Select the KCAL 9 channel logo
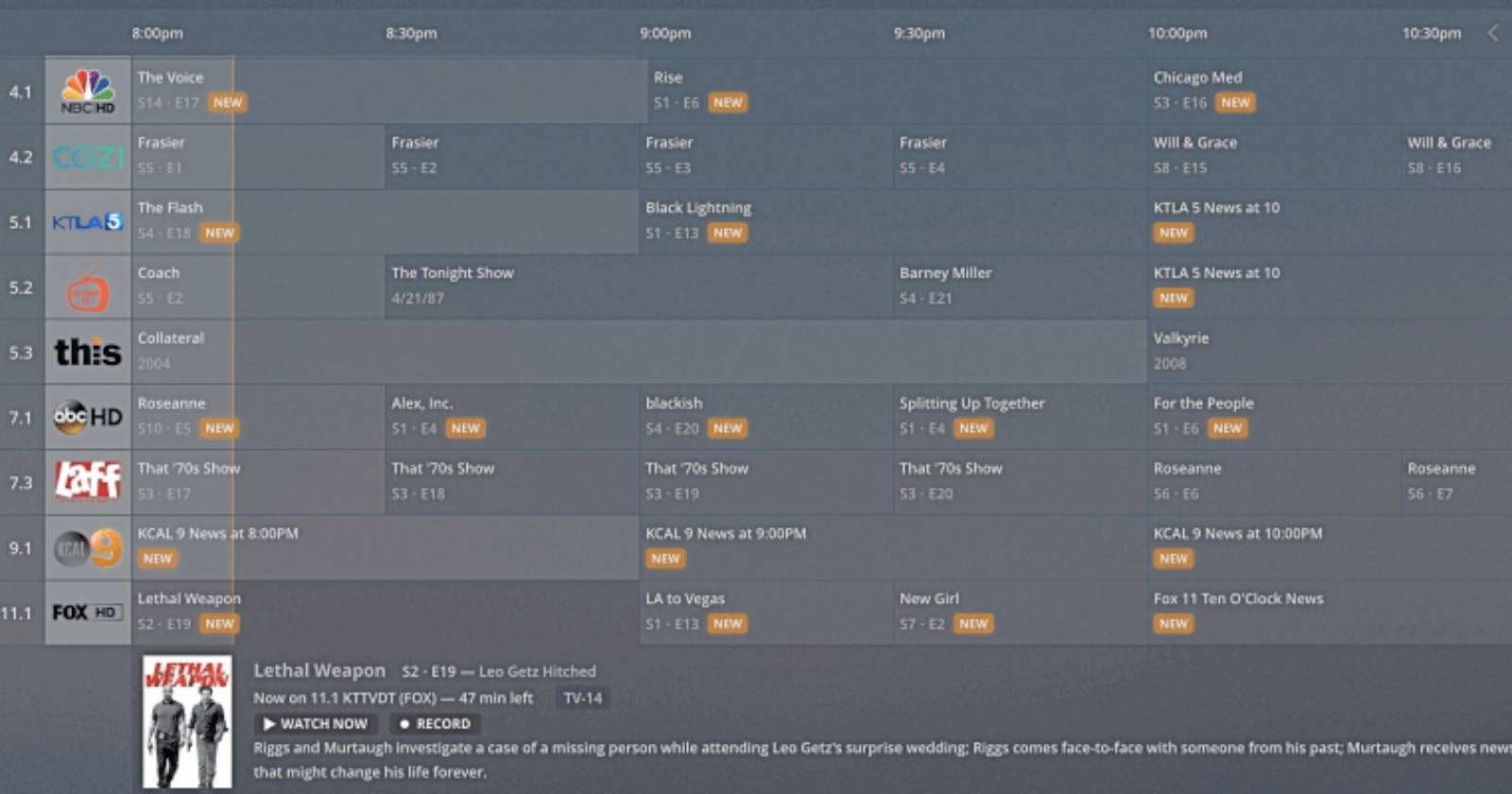Image resolution: width=1512 pixels, height=794 pixels. [x=88, y=548]
